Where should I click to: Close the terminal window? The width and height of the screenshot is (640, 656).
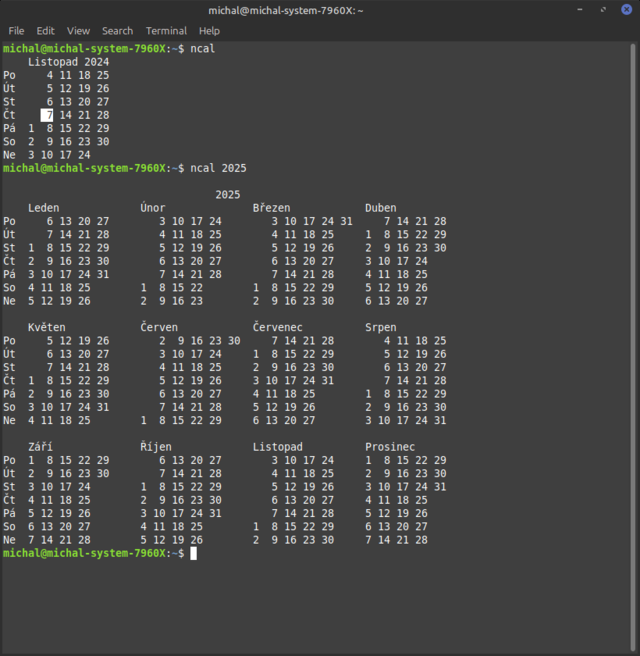(x=626, y=10)
